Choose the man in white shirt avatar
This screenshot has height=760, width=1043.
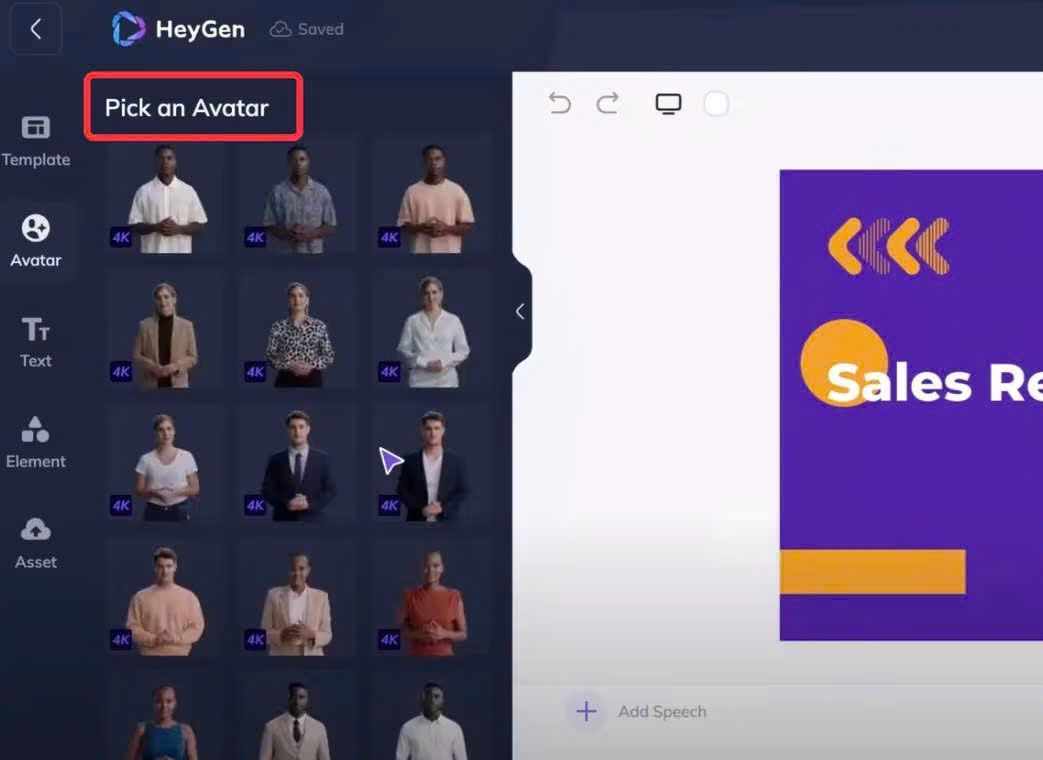pos(166,199)
